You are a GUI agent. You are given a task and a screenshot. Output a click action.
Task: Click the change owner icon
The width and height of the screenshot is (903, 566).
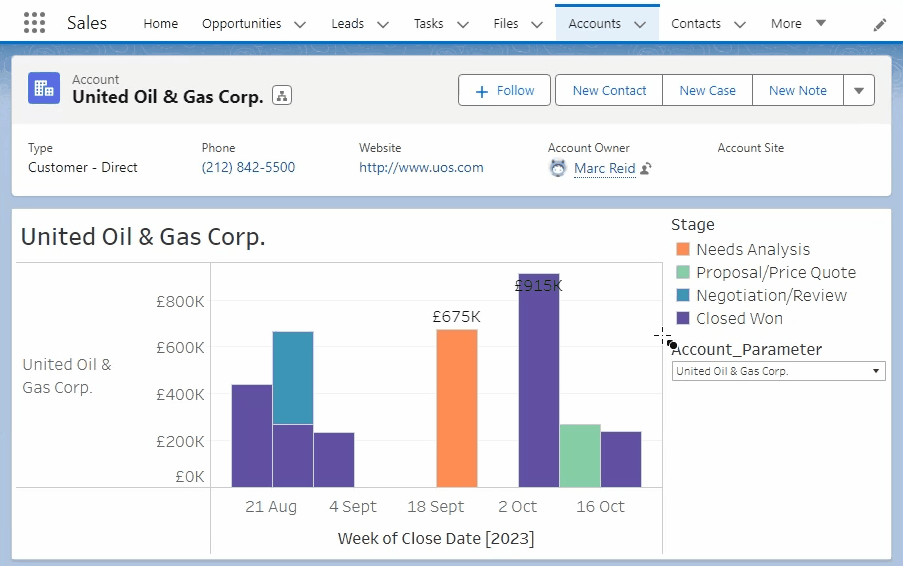(x=646, y=169)
